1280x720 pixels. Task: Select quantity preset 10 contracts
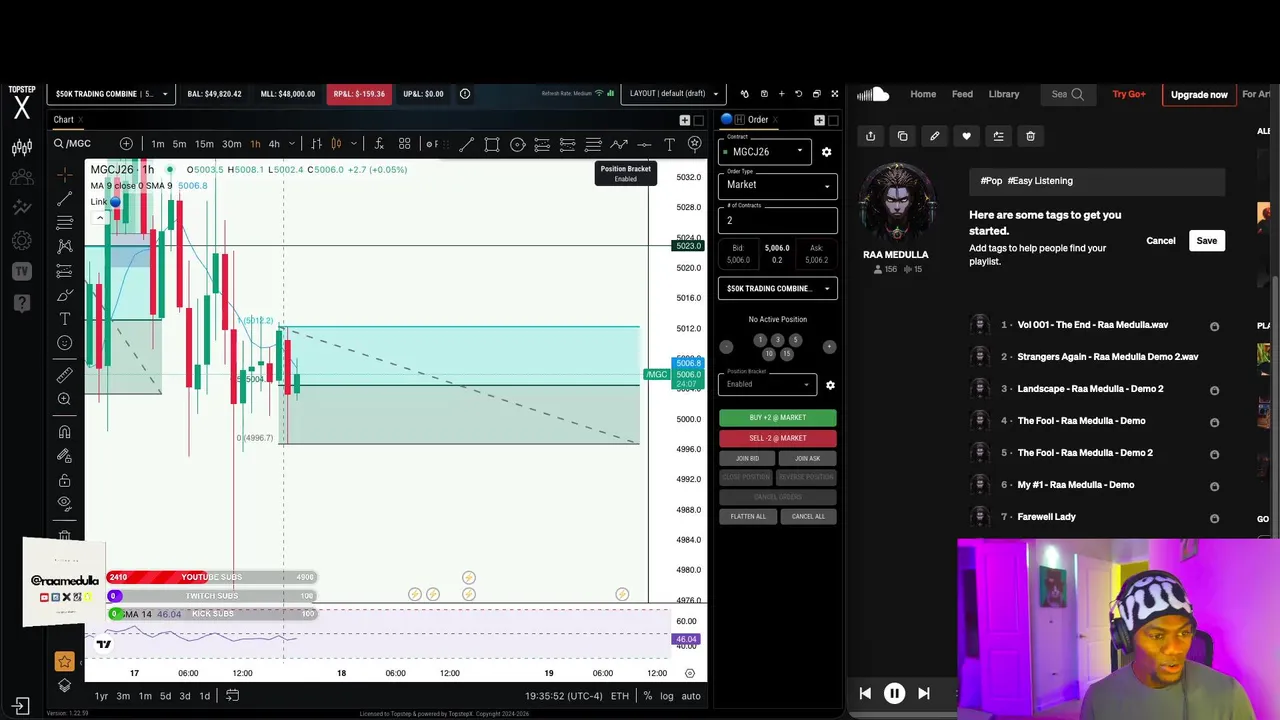(769, 354)
